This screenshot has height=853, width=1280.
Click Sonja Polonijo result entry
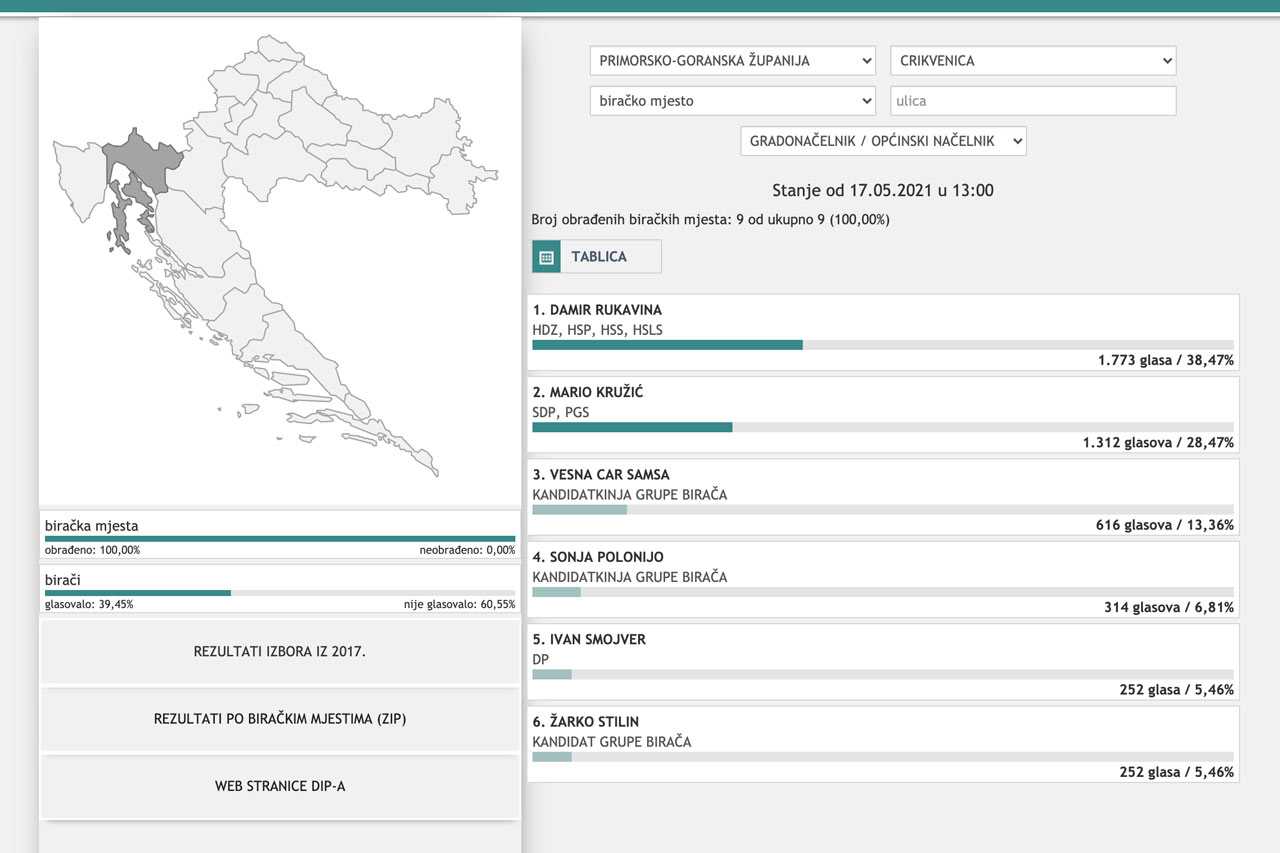(883, 580)
